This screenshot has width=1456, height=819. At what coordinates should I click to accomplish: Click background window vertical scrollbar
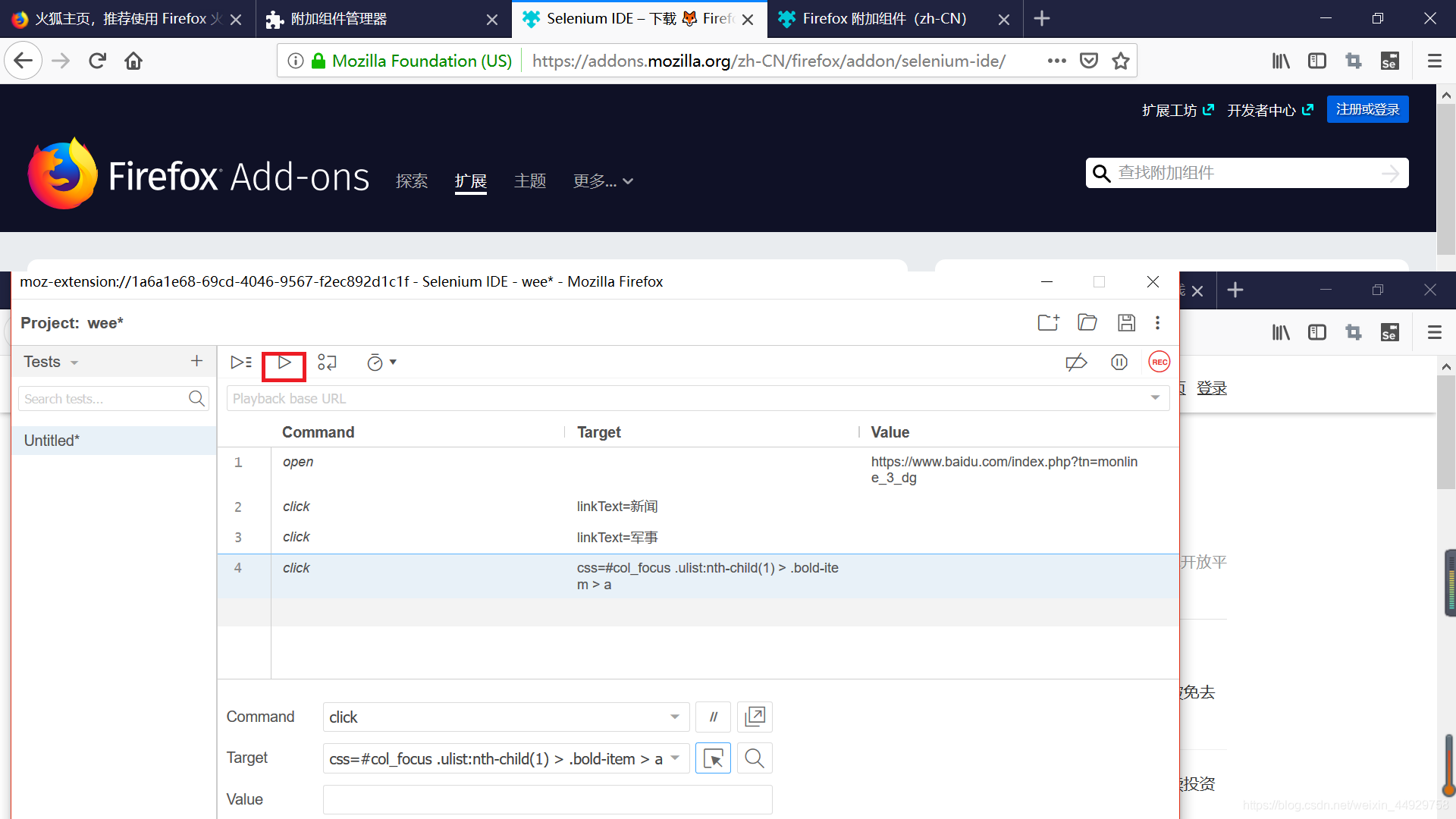(1446, 432)
